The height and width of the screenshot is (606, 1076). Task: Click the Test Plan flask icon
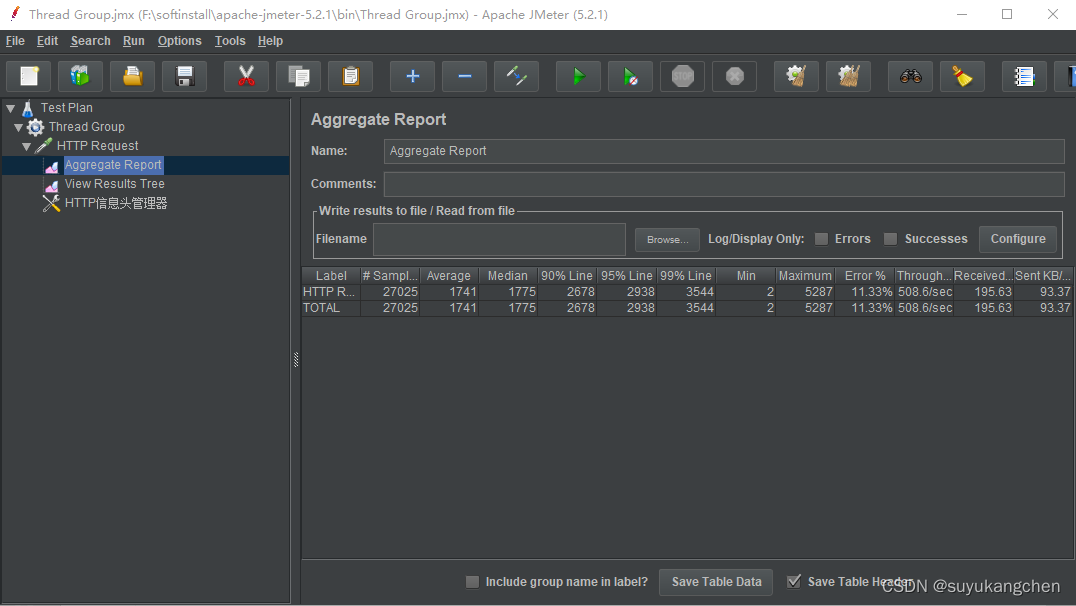[27, 108]
